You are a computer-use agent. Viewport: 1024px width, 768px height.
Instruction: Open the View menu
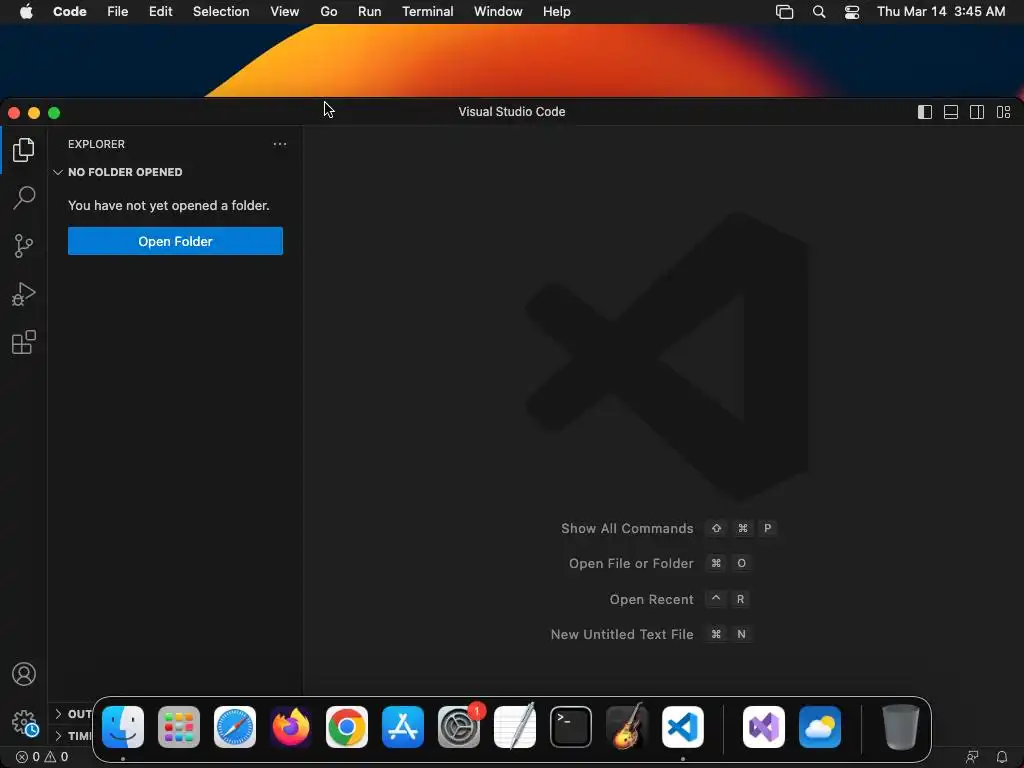pos(284,12)
